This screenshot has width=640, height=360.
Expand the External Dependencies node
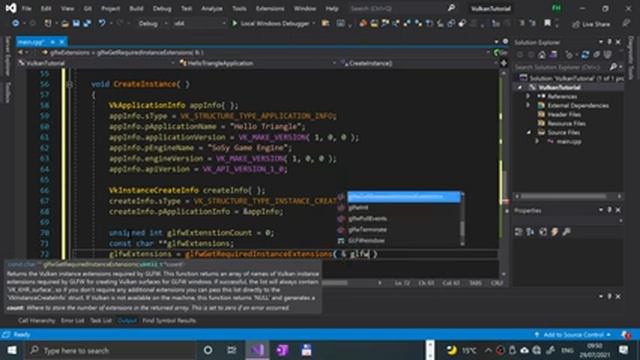pos(528,105)
